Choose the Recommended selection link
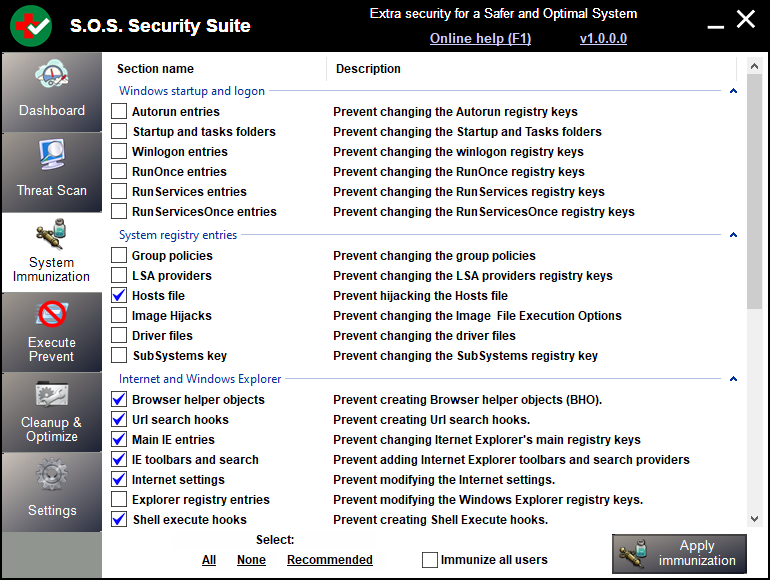Screen dimensions: 770x580 click(330, 560)
